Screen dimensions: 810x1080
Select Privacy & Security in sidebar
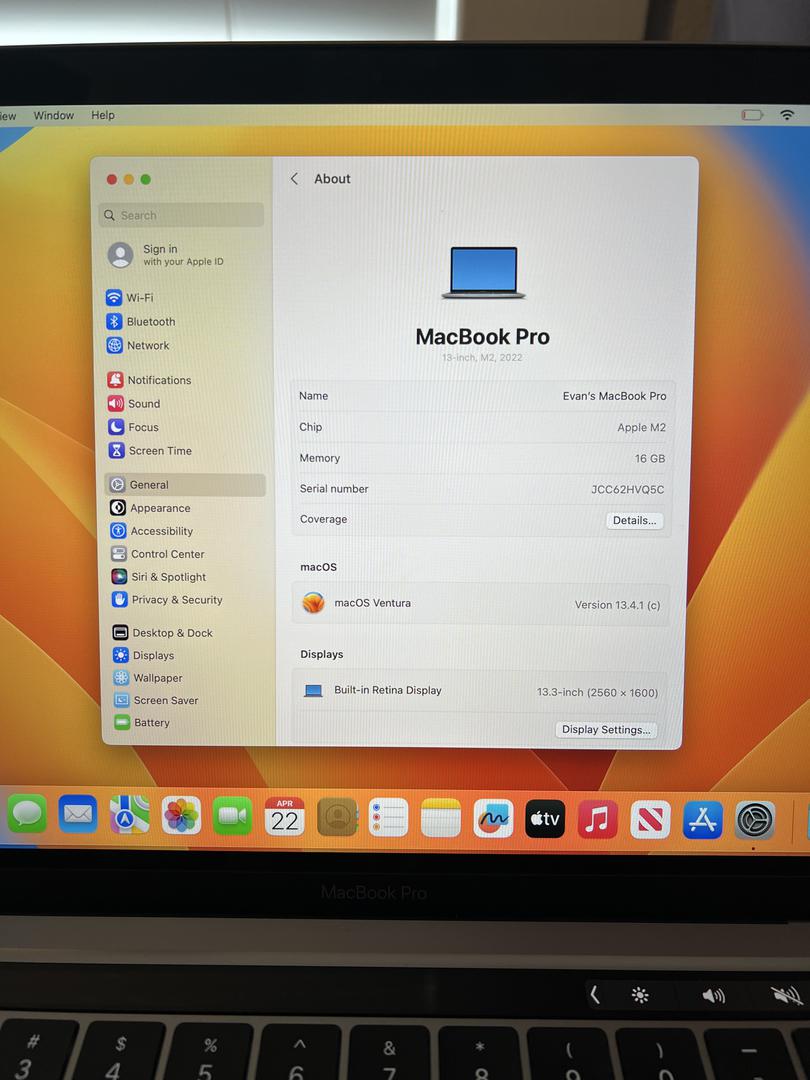(176, 600)
